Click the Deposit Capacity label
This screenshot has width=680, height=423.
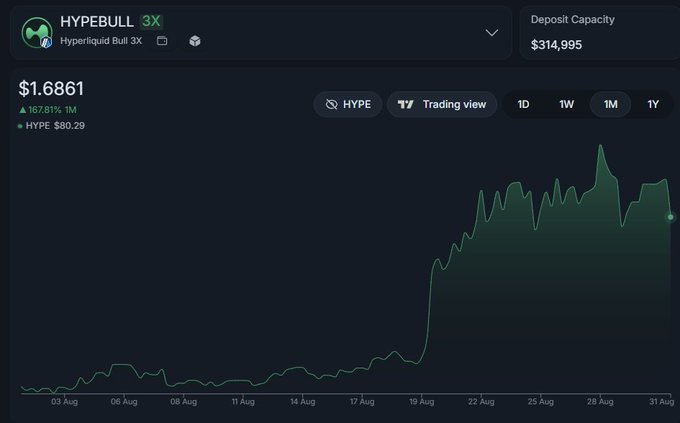point(572,20)
